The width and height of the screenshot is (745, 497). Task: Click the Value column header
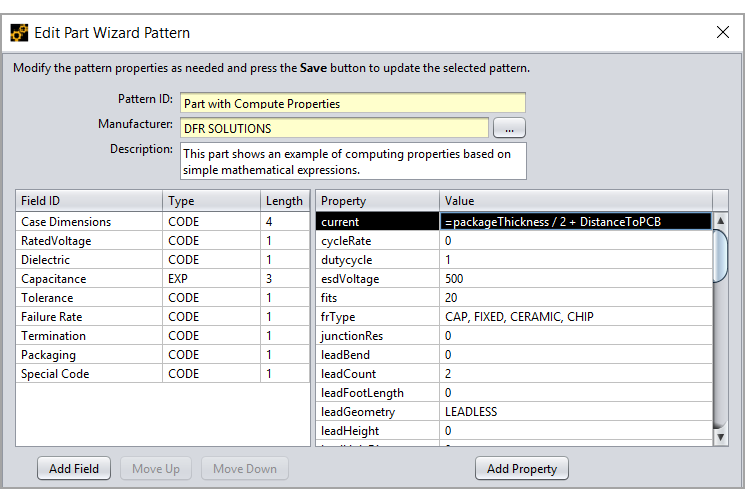point(575,201)
